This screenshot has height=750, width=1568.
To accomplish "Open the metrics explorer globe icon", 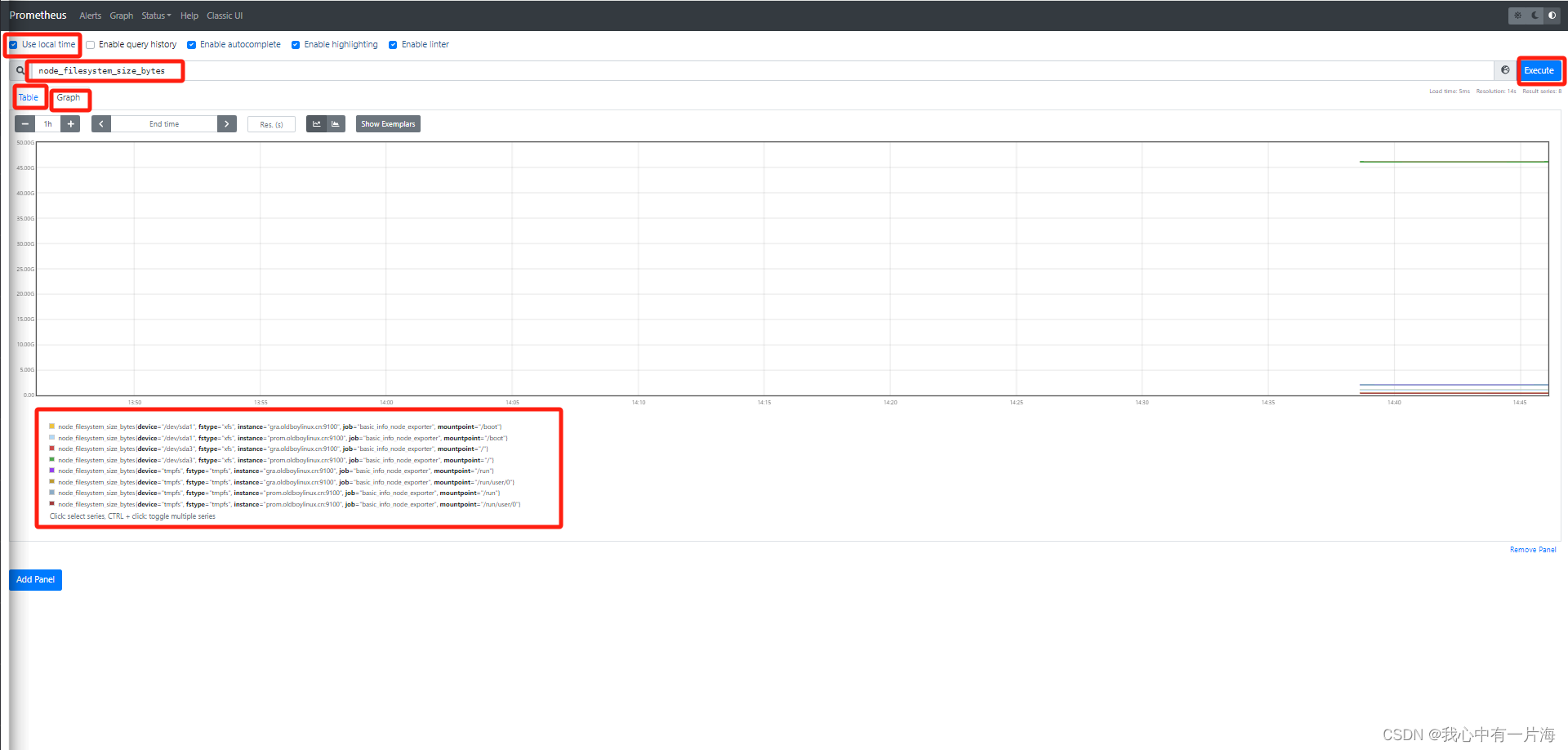I will click(x=1505, y=70).
